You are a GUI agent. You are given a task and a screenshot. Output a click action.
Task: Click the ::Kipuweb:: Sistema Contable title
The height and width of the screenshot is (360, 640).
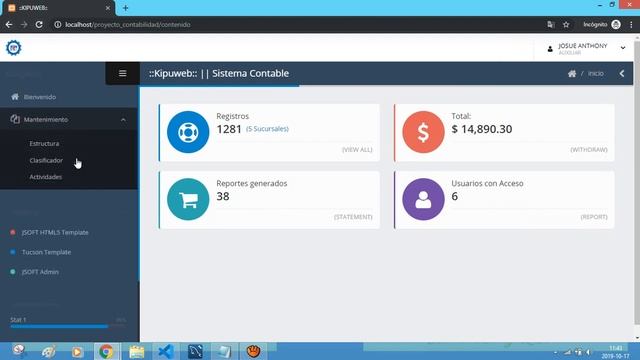tap(219, 73)
